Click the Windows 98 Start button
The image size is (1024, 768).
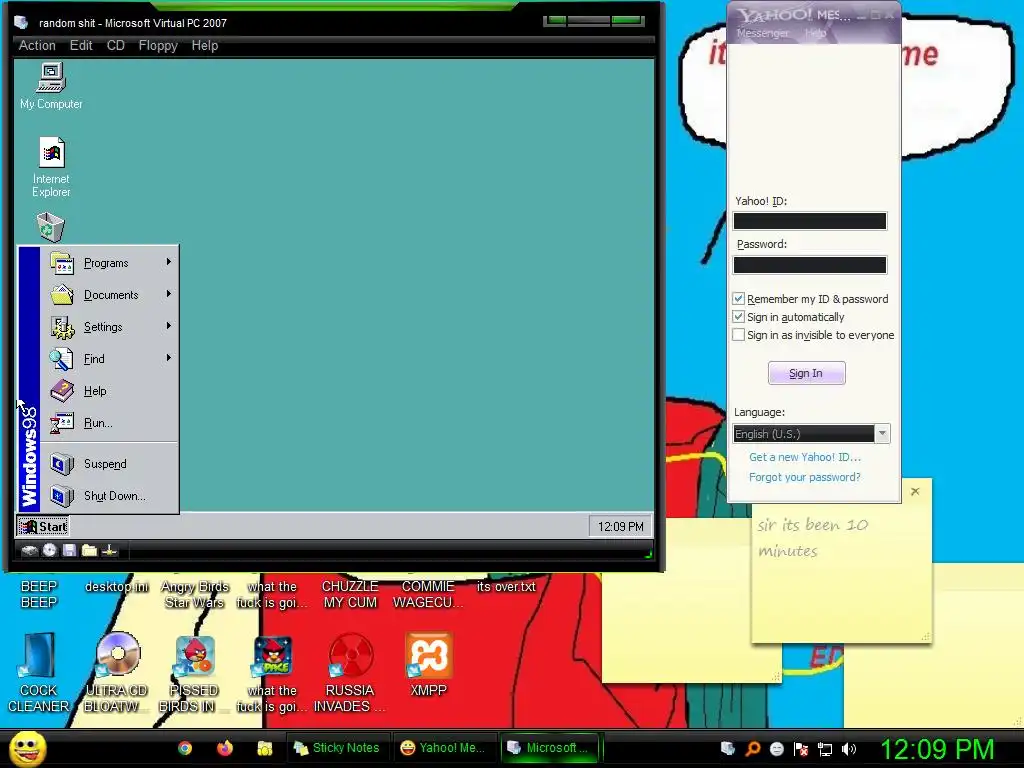pos(43,526)
